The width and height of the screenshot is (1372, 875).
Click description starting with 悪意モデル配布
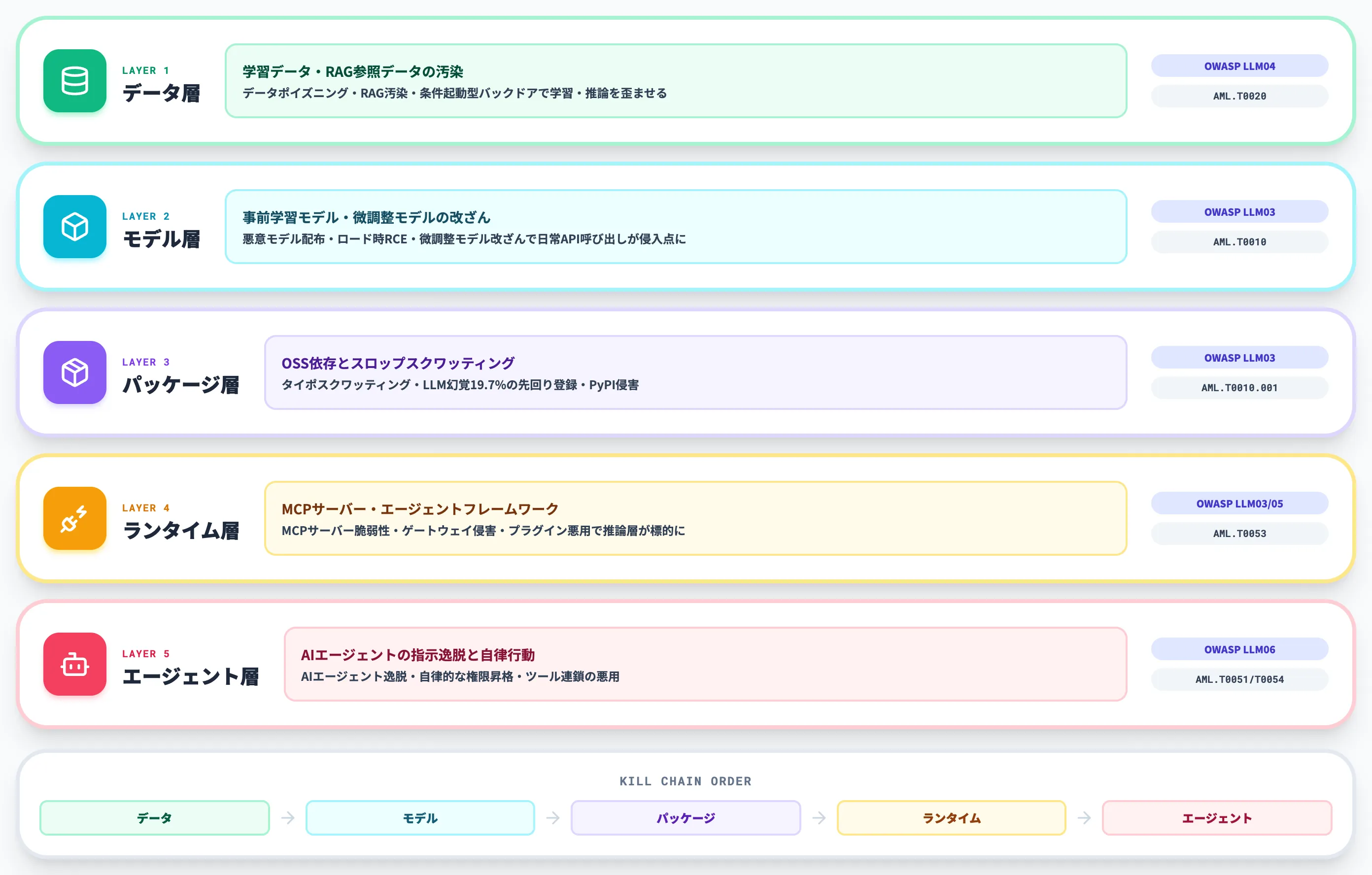(x=464, y=239)
